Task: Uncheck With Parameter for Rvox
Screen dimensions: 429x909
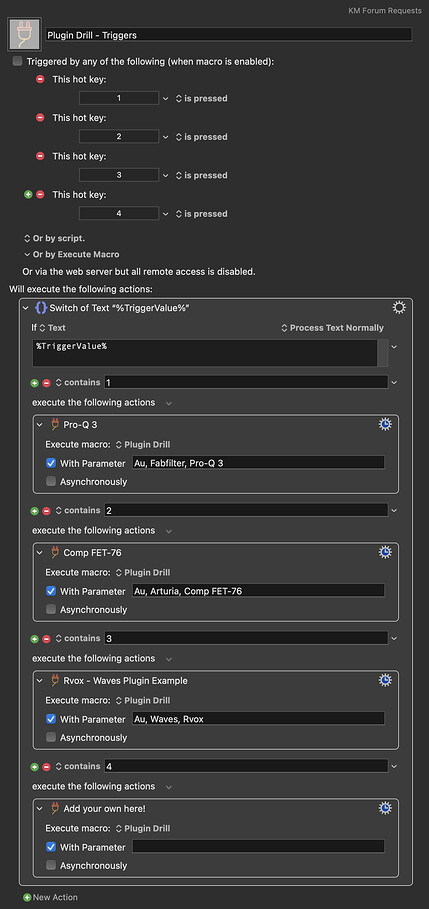Action: pos(51,719)
